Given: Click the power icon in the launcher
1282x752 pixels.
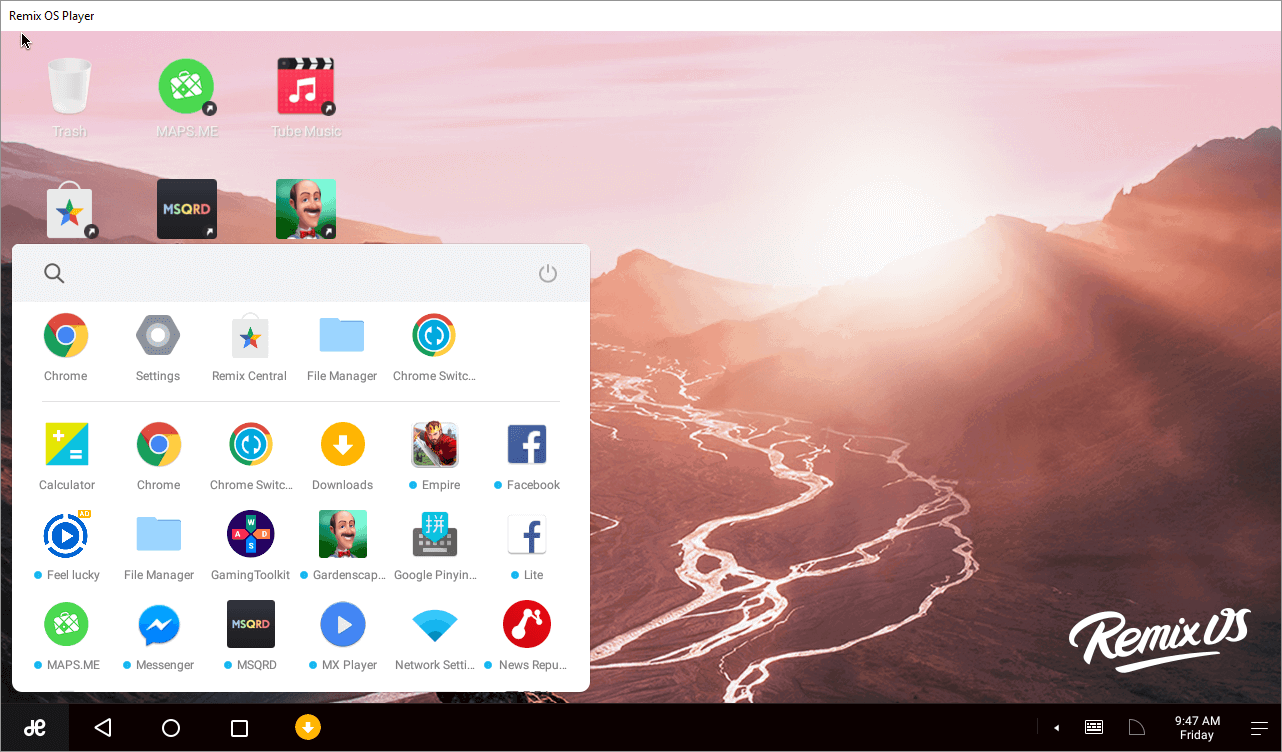Looking at the screenshot, I should (x=548, y=273).
